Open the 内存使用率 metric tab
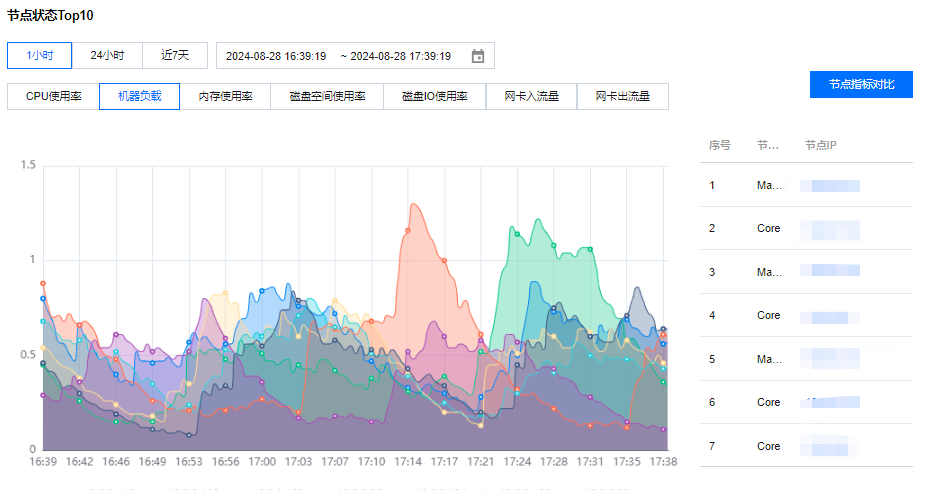This screenshot has width=929, height=490. click(x=225, y=97)
